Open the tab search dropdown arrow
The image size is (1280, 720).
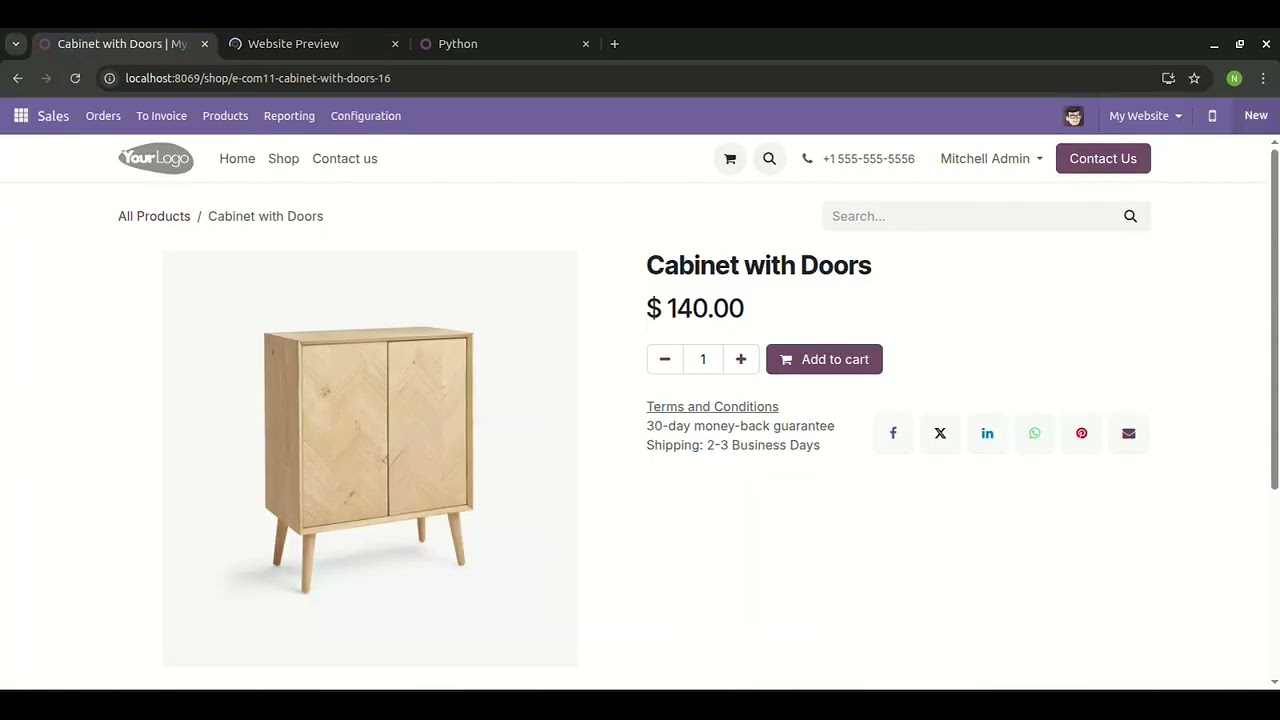15,44
